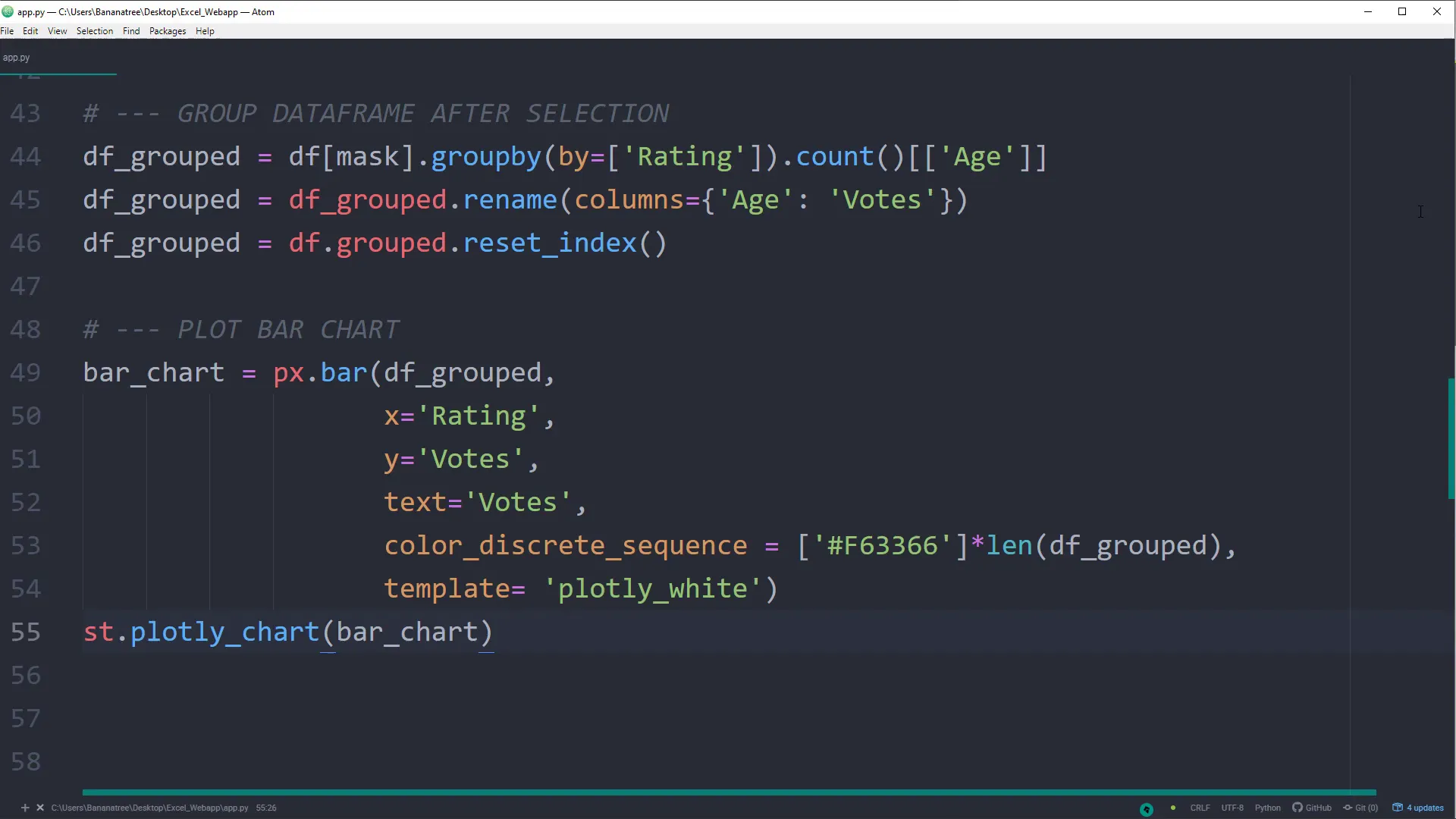Click the Atom logo in title bar
1456x819 pixels.
[8, 11]
